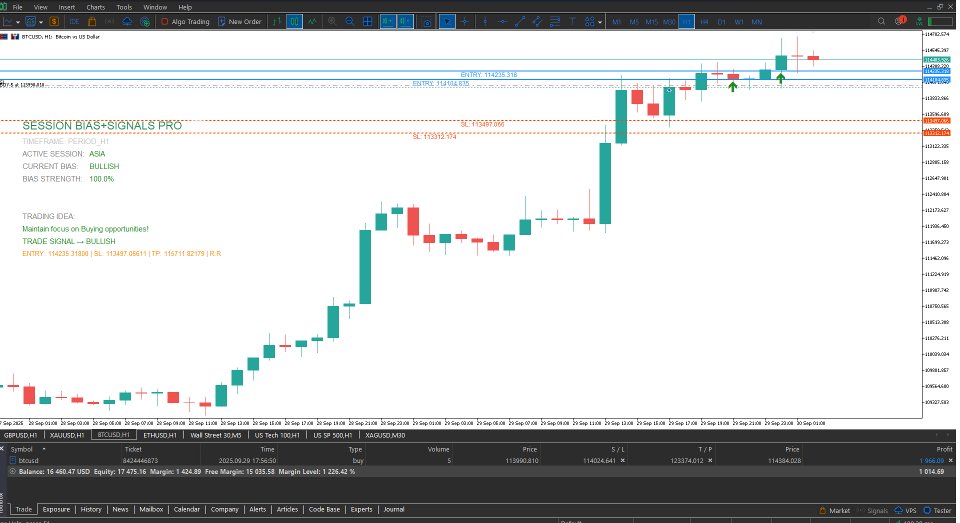Switch chart to candlesticks
The width and height of the screenshot is (960, 523).
tap(294, 21)
